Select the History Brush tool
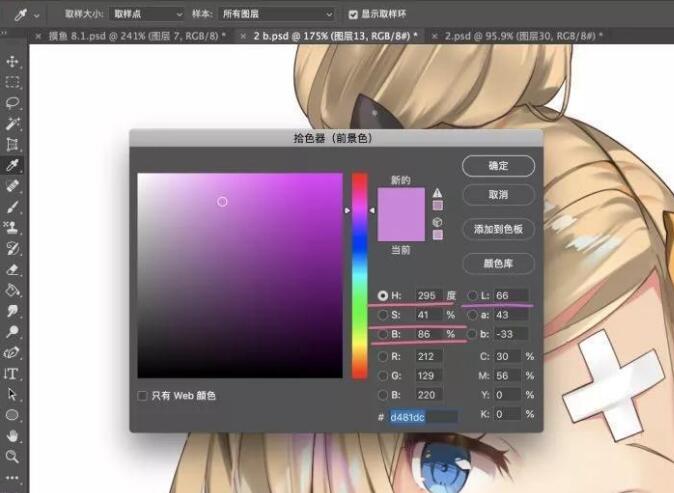This screenshot has width=674, height=493. (x=12, y=248)
